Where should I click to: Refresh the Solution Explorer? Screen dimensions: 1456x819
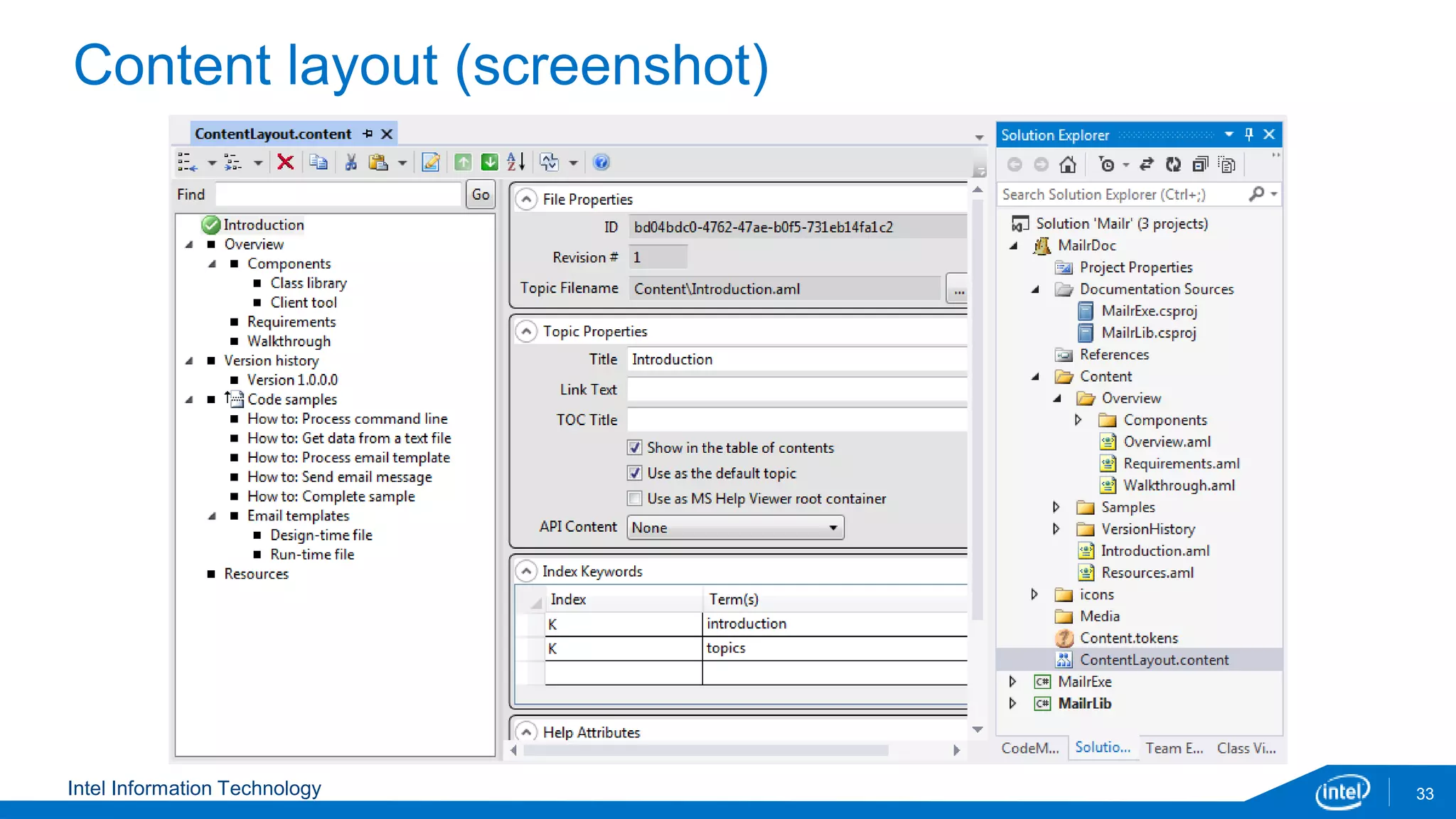click(x=1173, y=165)
